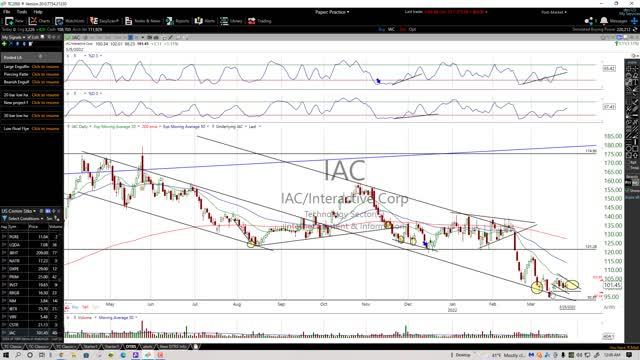Toggle the flag on the PRIM row
The image size is (640, 360).
(4, 277)
